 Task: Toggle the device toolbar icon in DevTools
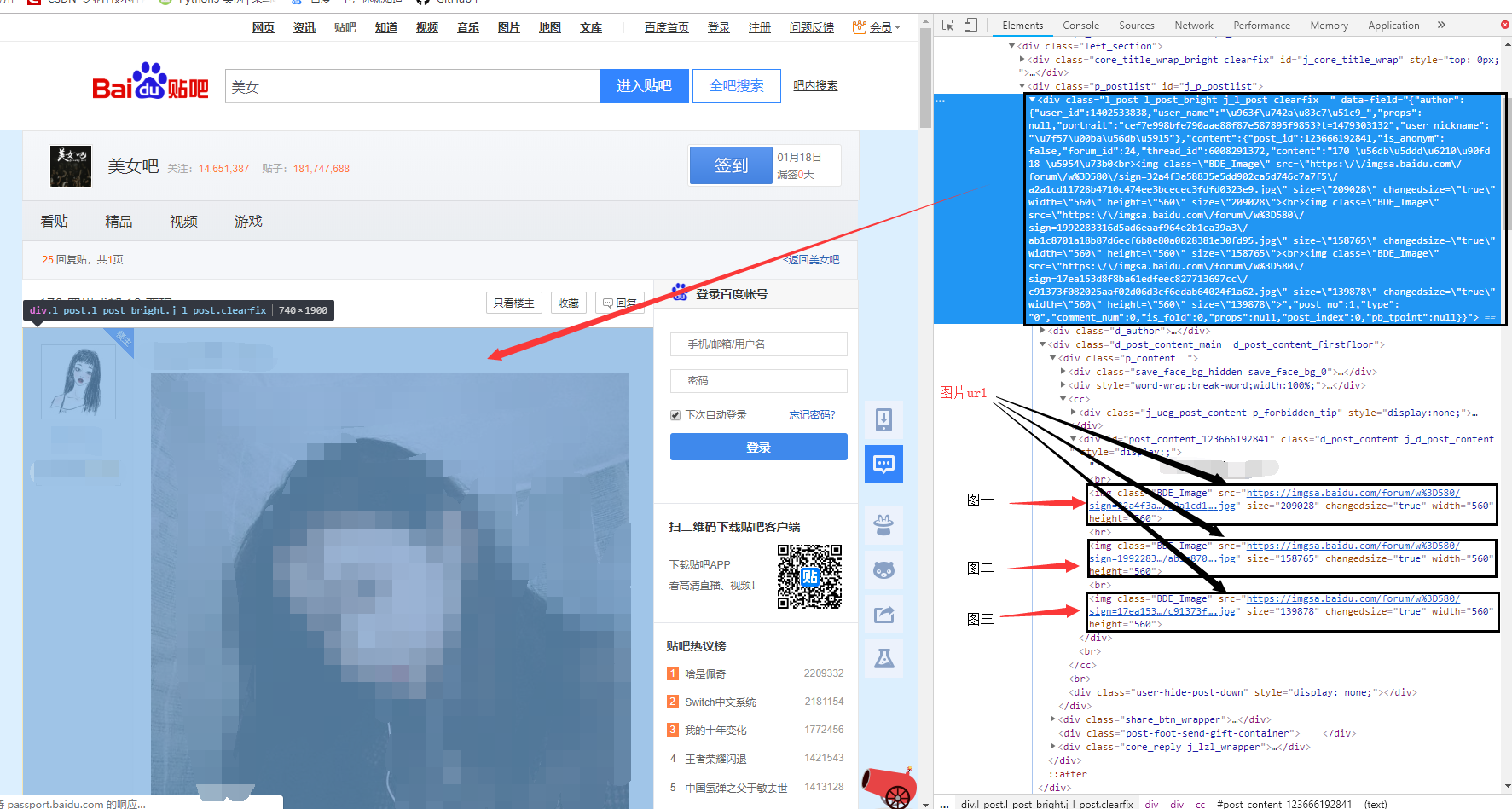point(970,25)
